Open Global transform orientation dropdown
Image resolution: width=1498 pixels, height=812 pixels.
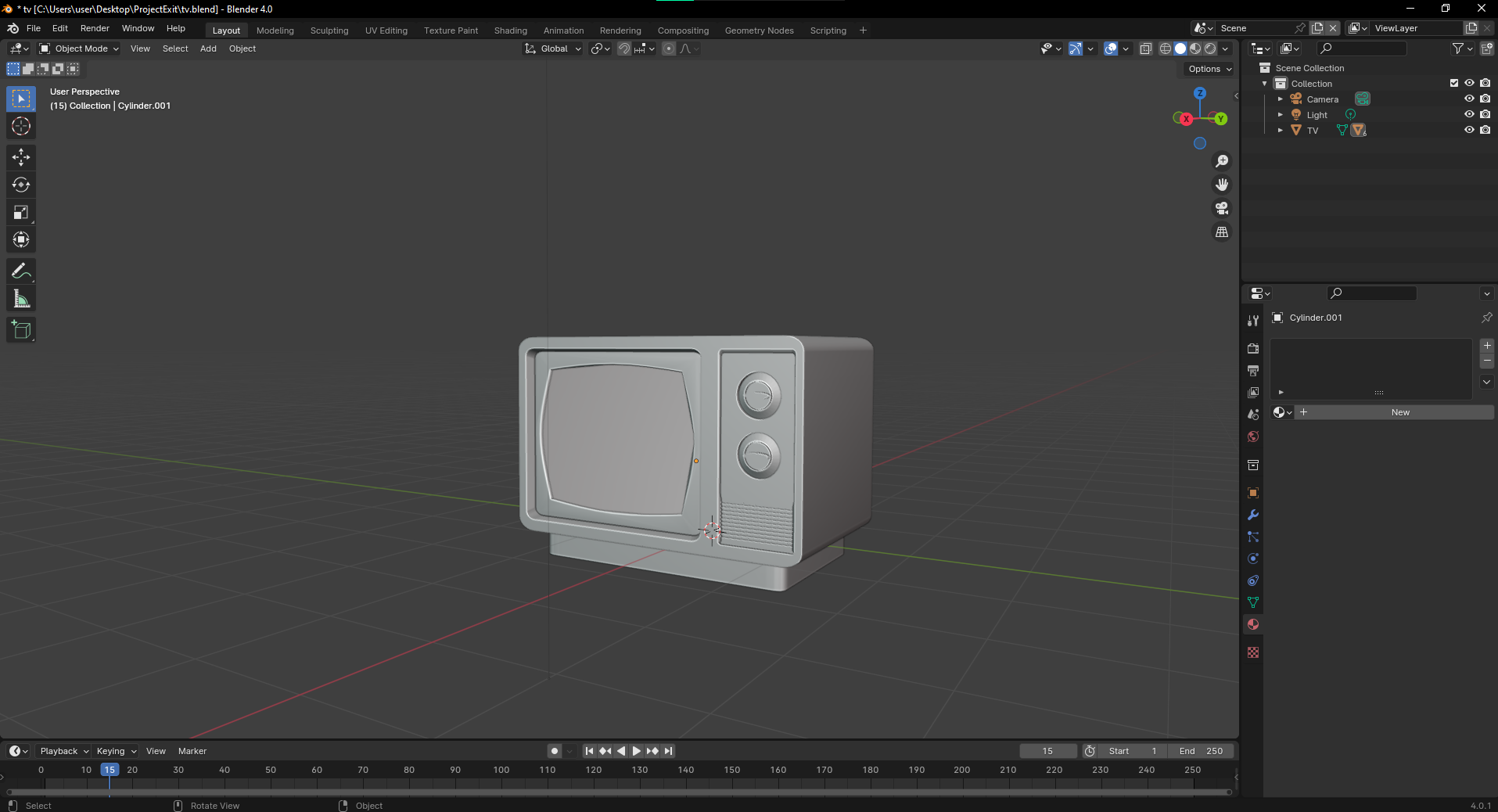point(553,49)
